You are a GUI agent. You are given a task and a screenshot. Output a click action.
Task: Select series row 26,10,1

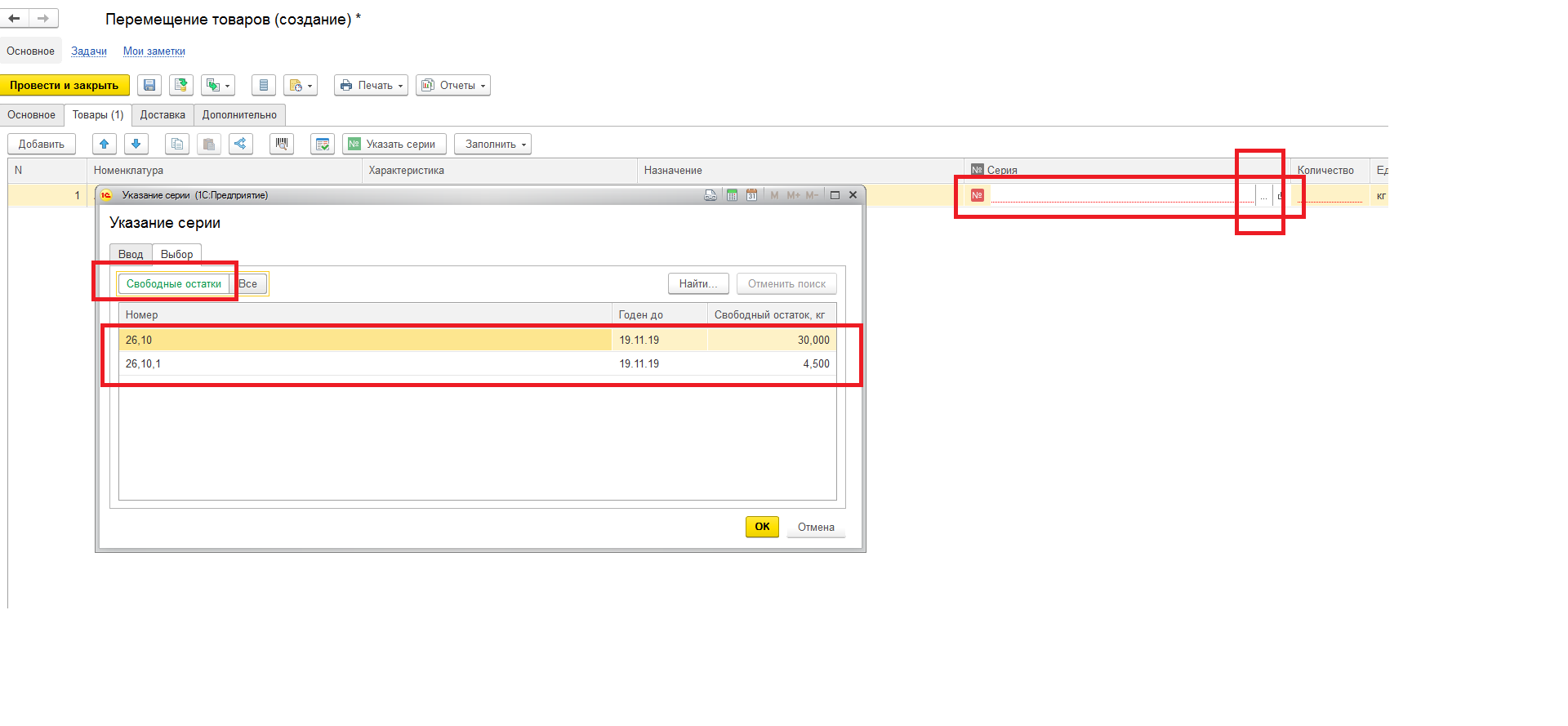click(x=367, y=363)
